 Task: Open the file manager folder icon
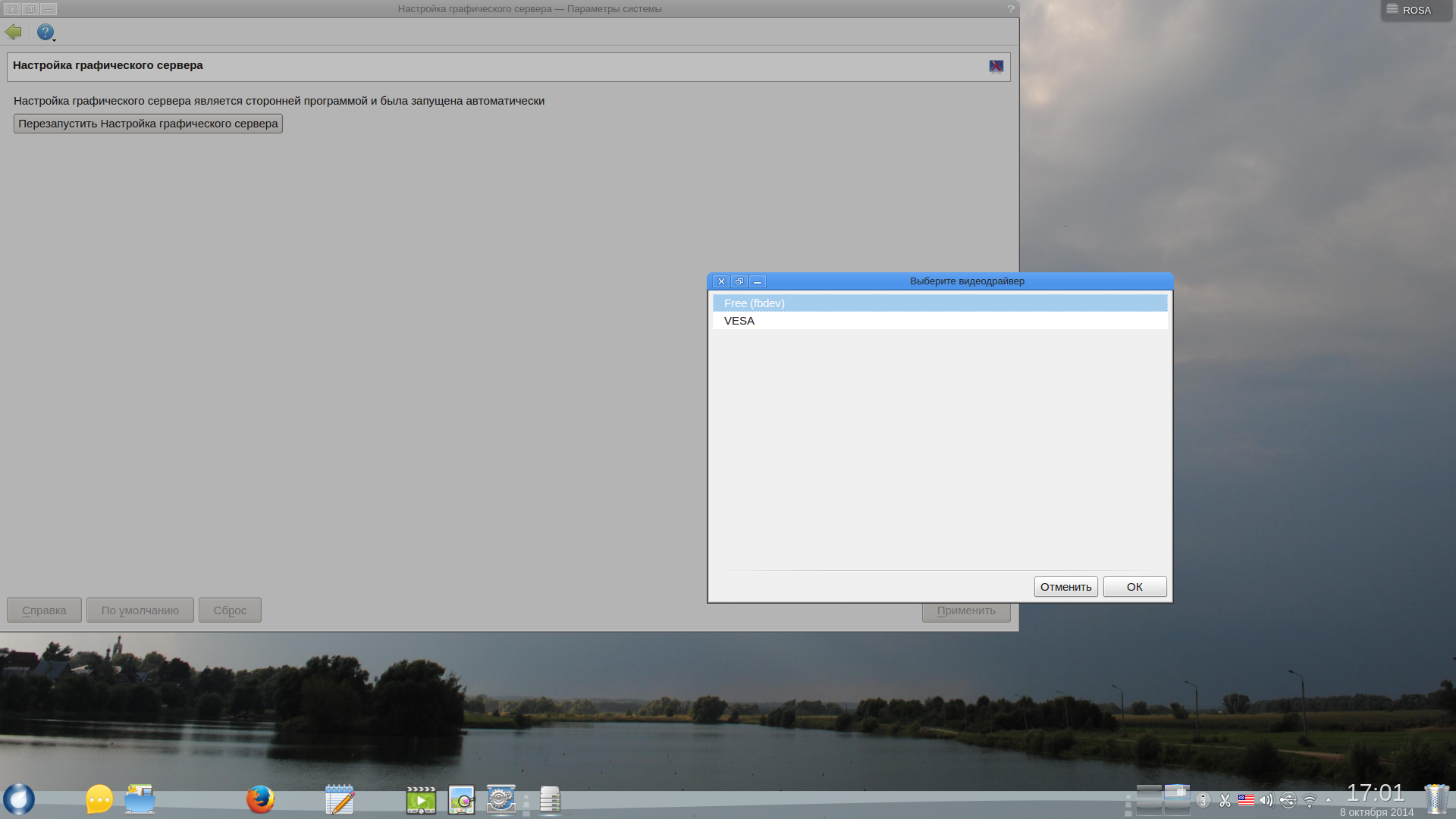pos(140,799)
